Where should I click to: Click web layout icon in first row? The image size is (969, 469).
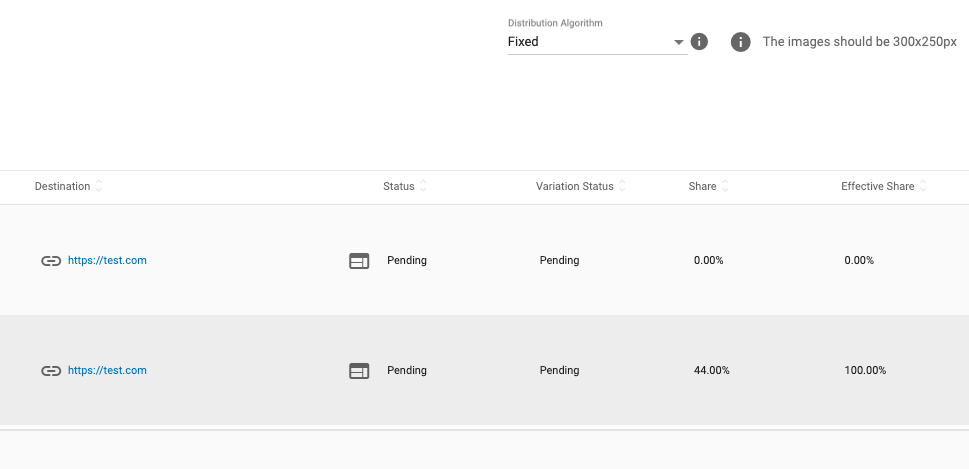tap(359, 261)
